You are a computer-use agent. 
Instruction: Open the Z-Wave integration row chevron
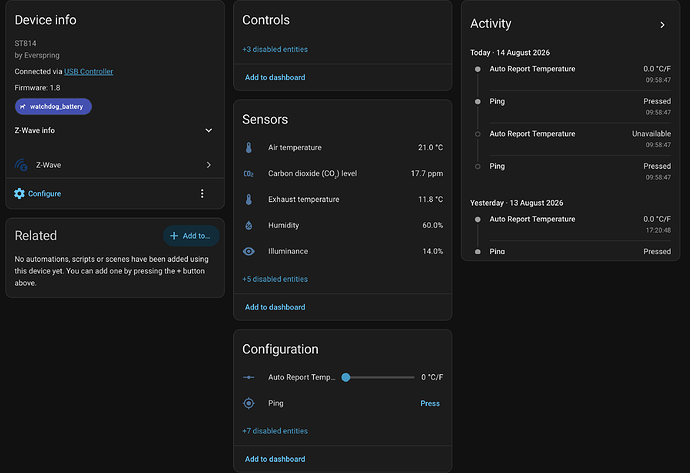(209, 165)
